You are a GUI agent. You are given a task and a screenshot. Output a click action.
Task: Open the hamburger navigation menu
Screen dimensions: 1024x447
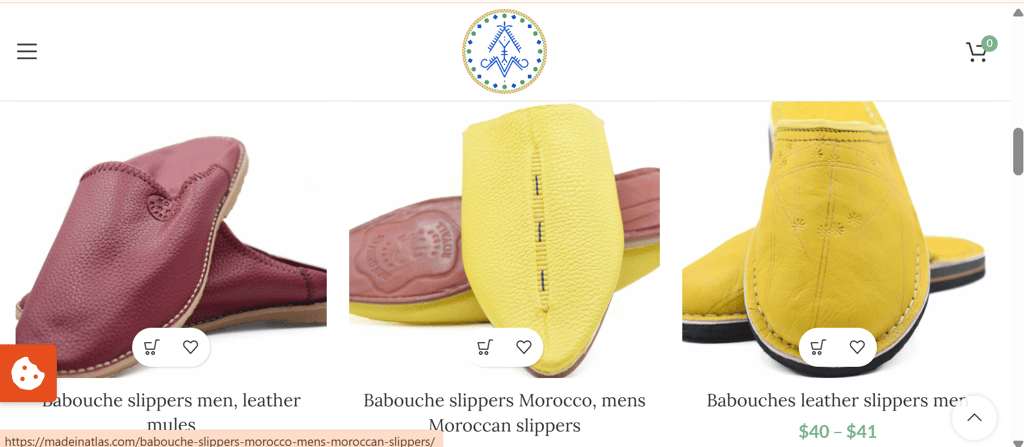click(27, 51)
